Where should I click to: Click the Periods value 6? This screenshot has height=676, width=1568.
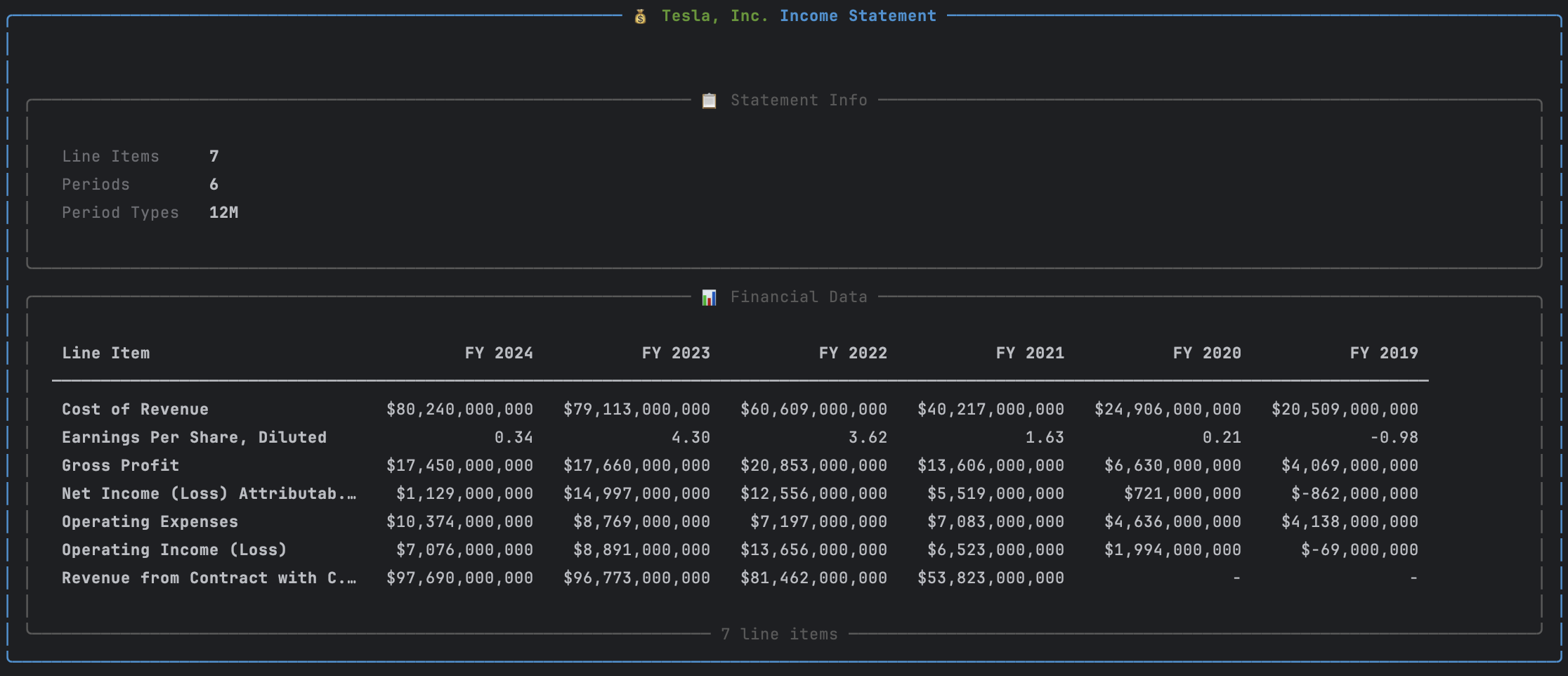click(x=214, y=184)
